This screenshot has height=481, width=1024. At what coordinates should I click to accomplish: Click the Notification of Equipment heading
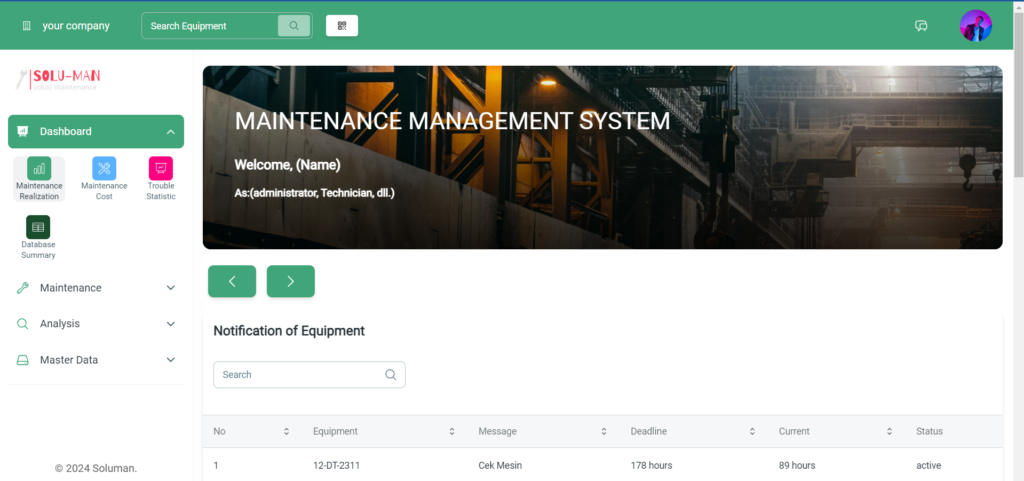(289, 331)
